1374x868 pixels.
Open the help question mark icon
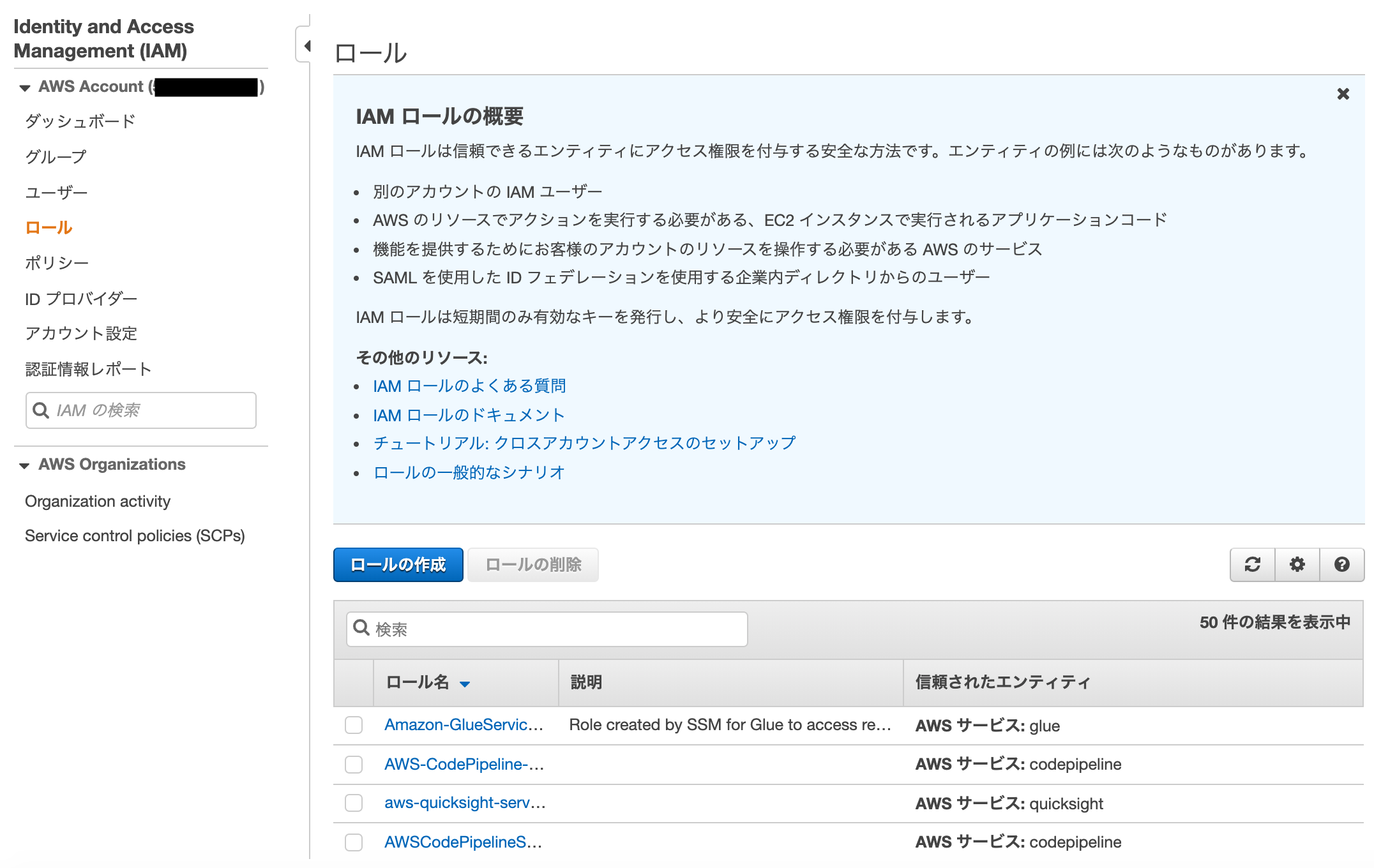1341,564
